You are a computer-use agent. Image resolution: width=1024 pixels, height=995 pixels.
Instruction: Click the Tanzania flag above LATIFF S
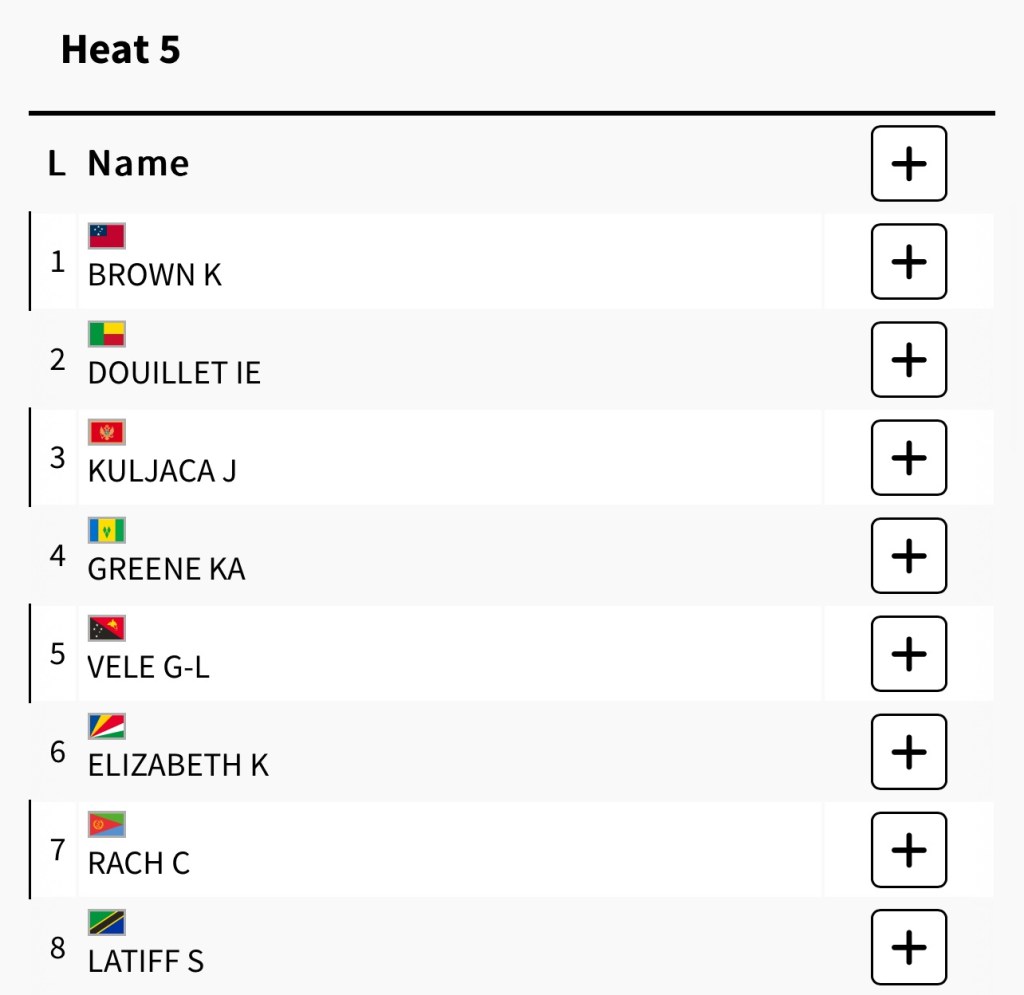click(x=106, y=922)
